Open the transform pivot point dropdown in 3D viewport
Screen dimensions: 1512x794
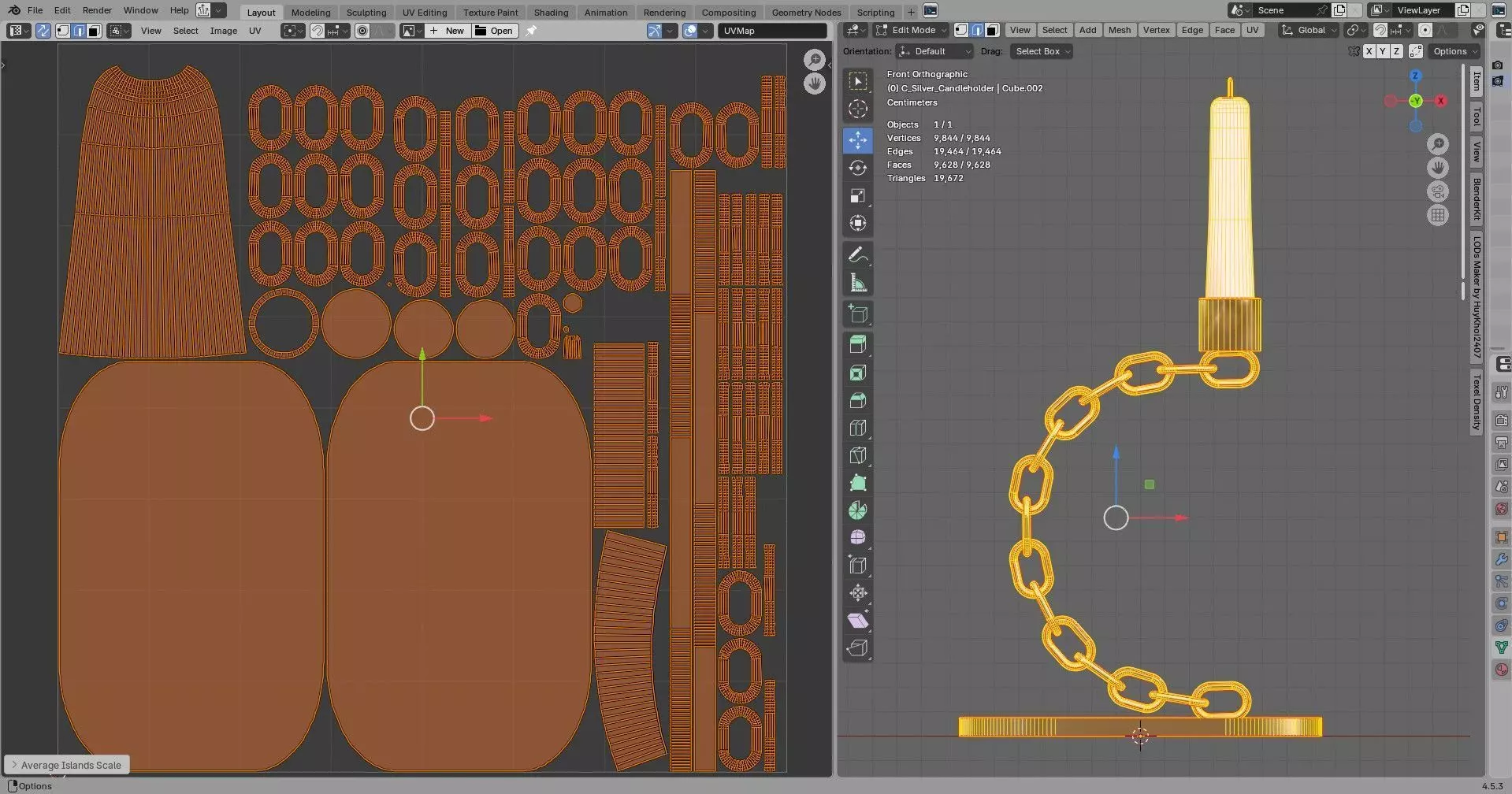(x=1355, y=30)
